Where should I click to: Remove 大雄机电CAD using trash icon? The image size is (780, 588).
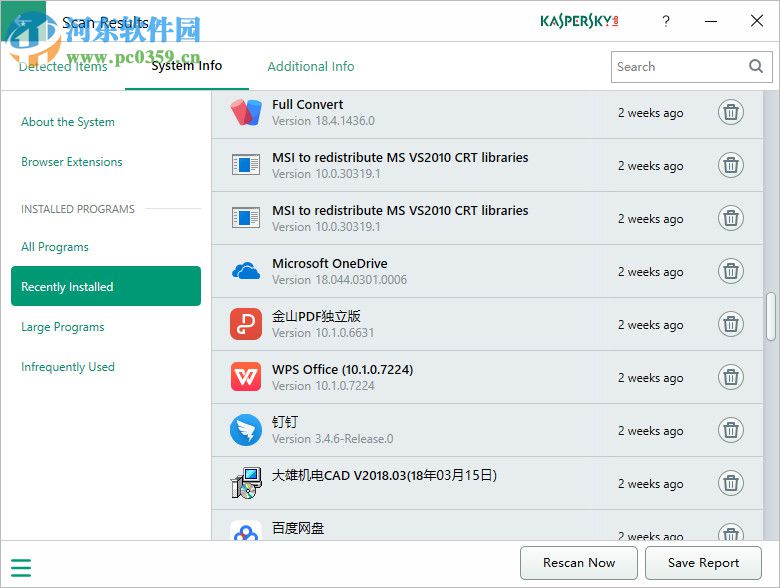(x=730, y=483)
